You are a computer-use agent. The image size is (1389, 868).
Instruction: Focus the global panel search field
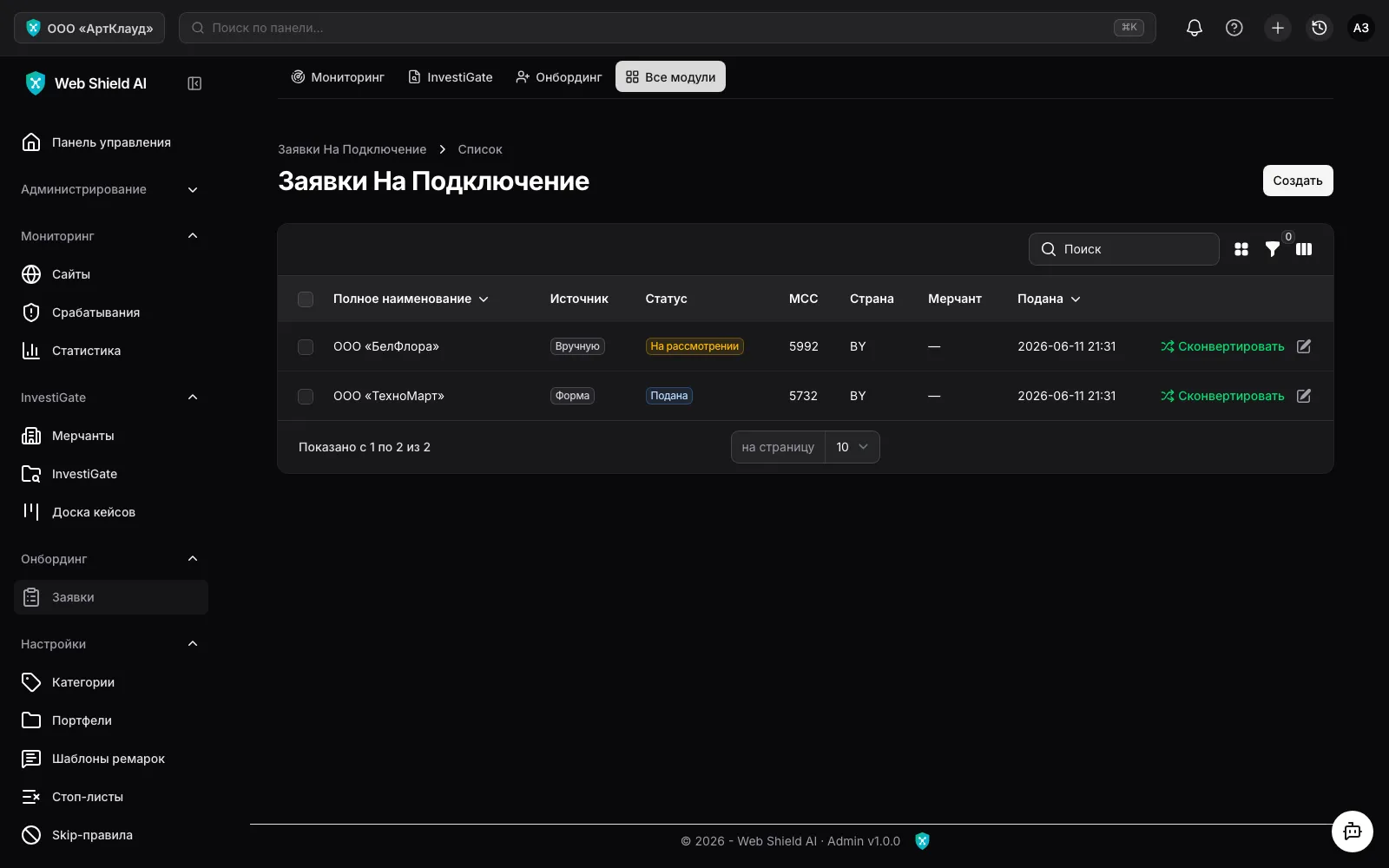(667, 28)
